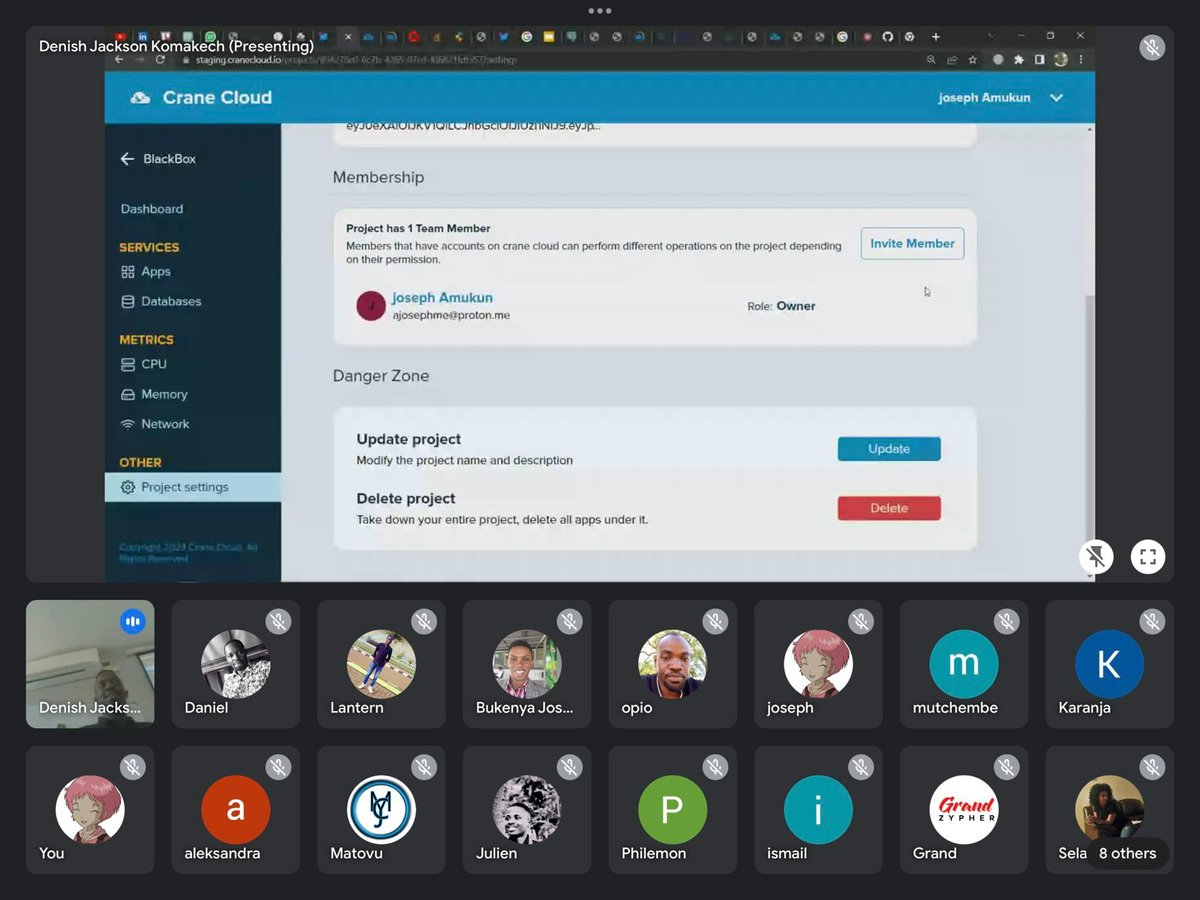
Task: Click the mute icon on opio's tile
Action: click(715, 622)
